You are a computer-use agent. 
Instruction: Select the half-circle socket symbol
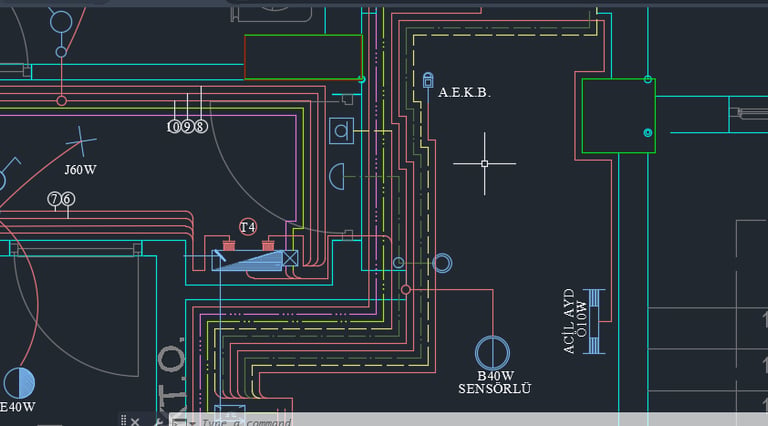tap(336, 177)
